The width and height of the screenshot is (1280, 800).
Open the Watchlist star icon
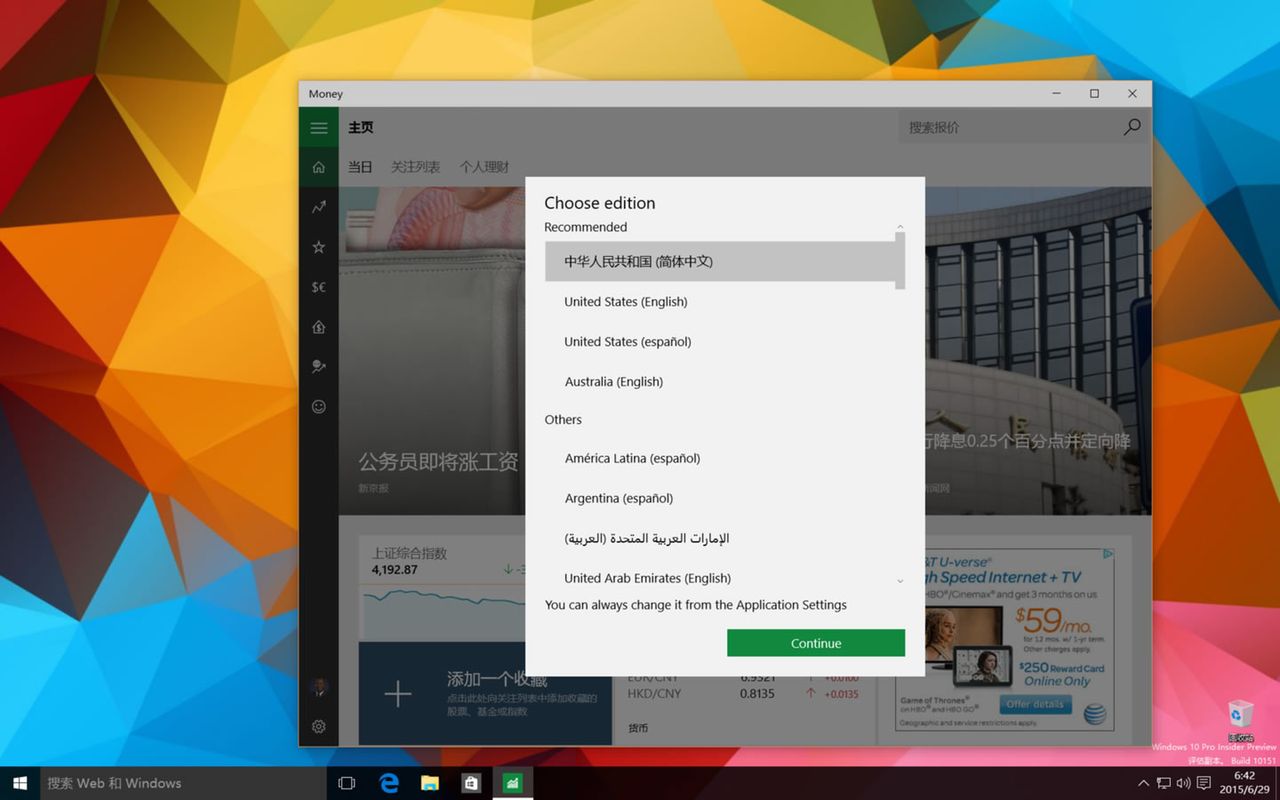click(318, 247)
